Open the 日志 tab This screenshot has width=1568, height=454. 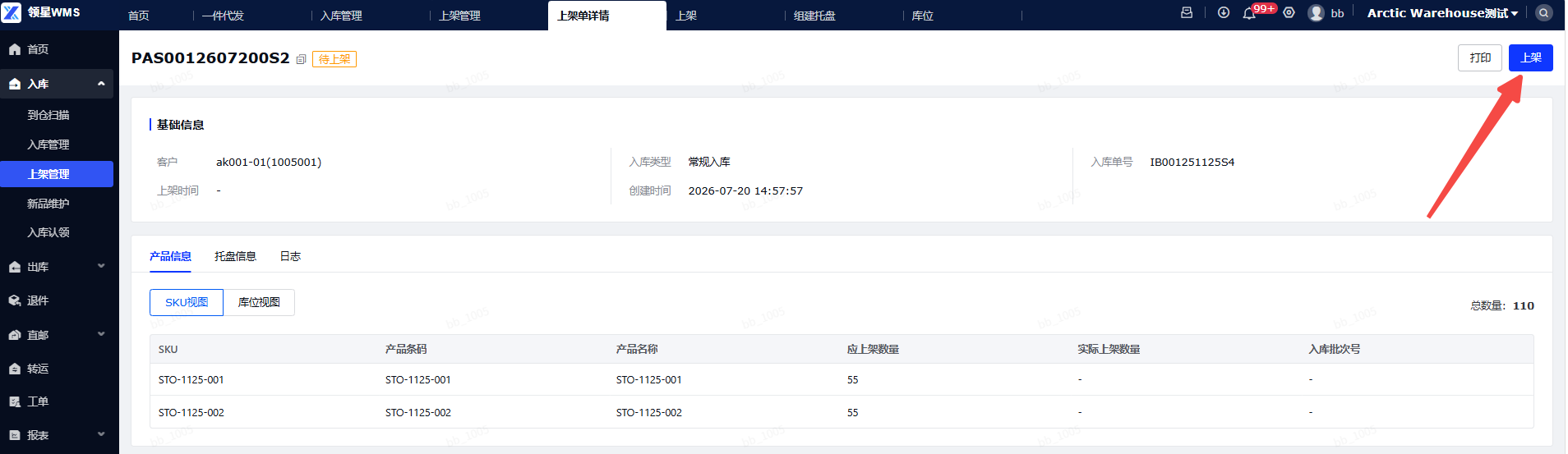coord(290,256)
